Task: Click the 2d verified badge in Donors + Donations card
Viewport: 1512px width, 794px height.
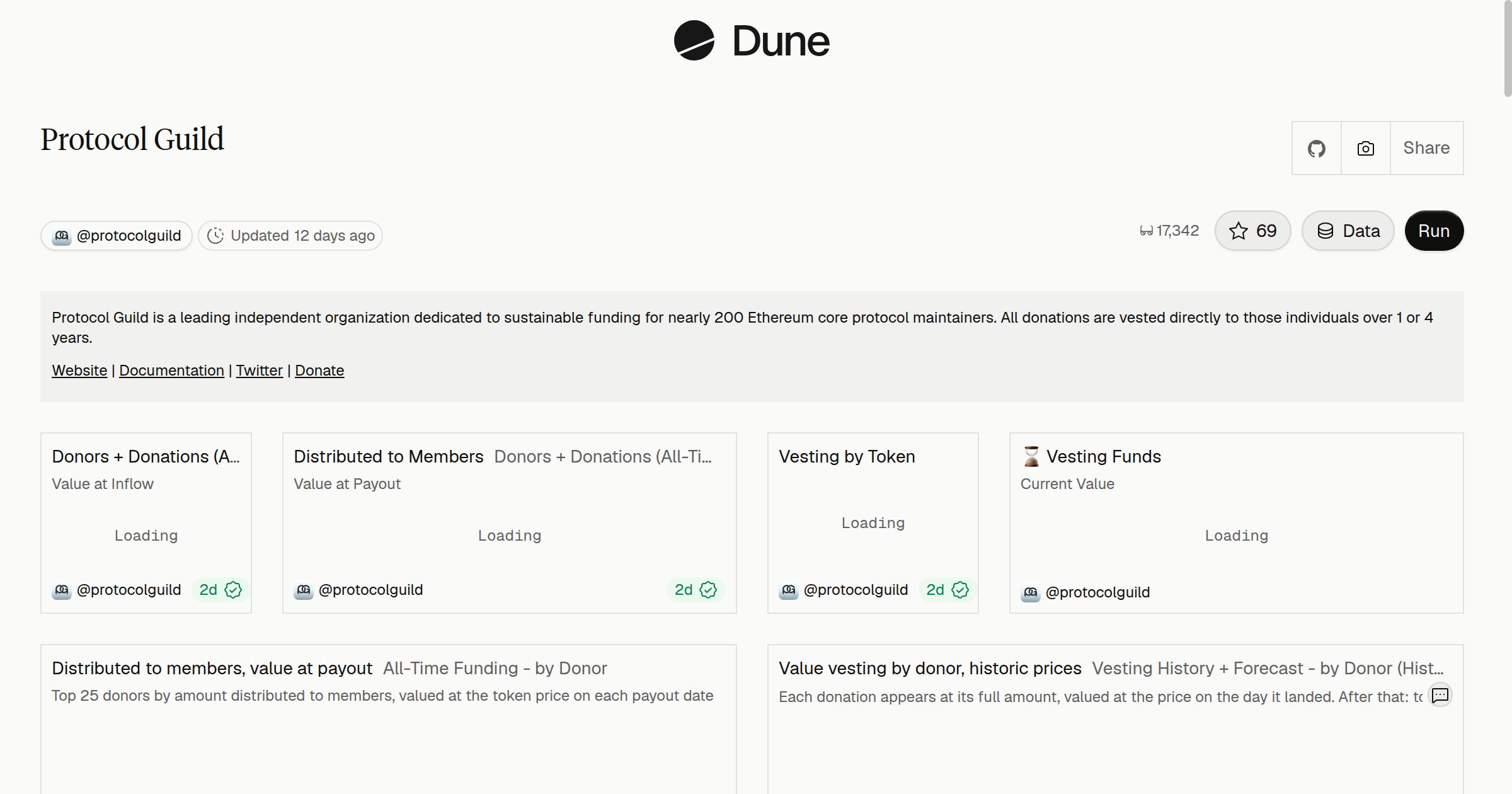Action: (220, 590)
